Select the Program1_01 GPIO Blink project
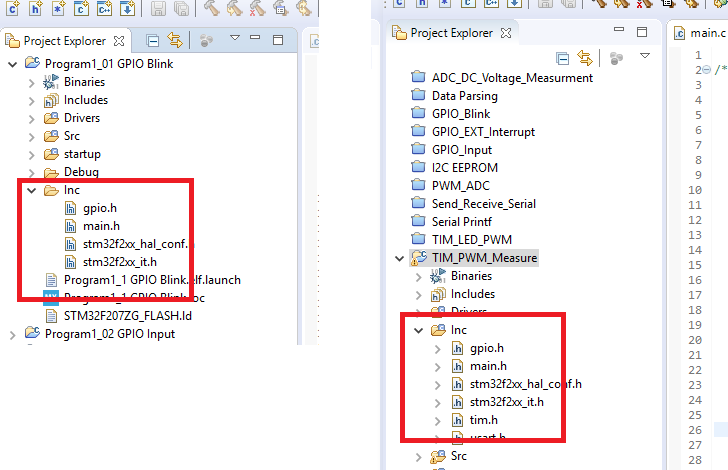Screen dimensions: 728x470 pyautogui.click(x=109, y=64)
